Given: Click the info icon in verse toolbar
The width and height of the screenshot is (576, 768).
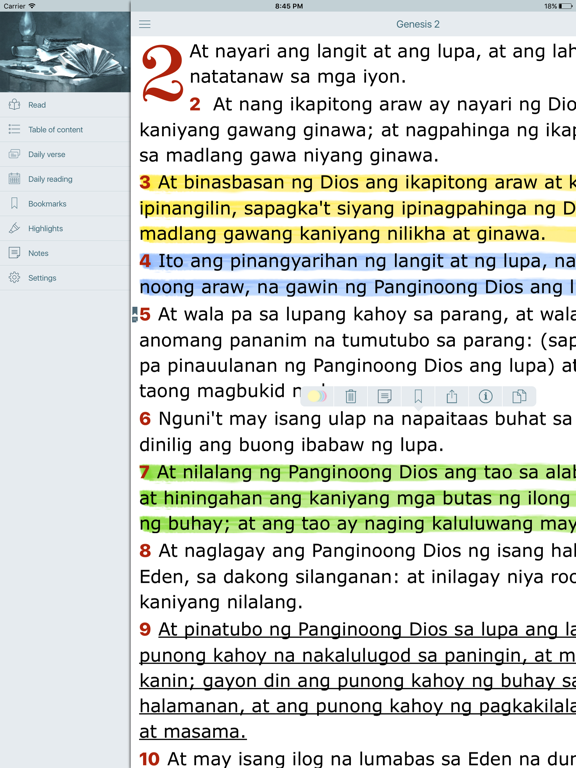Looking at the screenshot, I should click(x=485, y=396).
